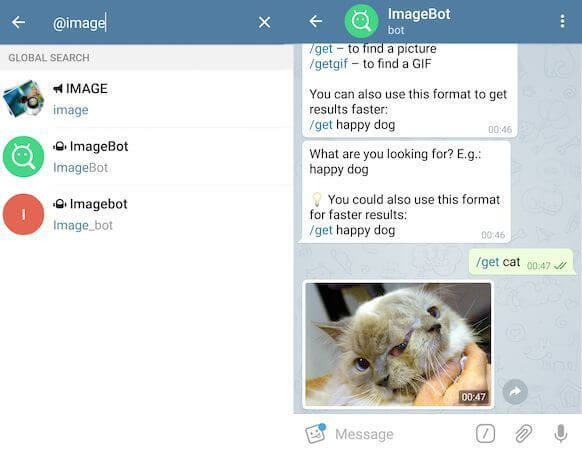Go back from the ImageBot chat
582x450 pixels.
316,21
